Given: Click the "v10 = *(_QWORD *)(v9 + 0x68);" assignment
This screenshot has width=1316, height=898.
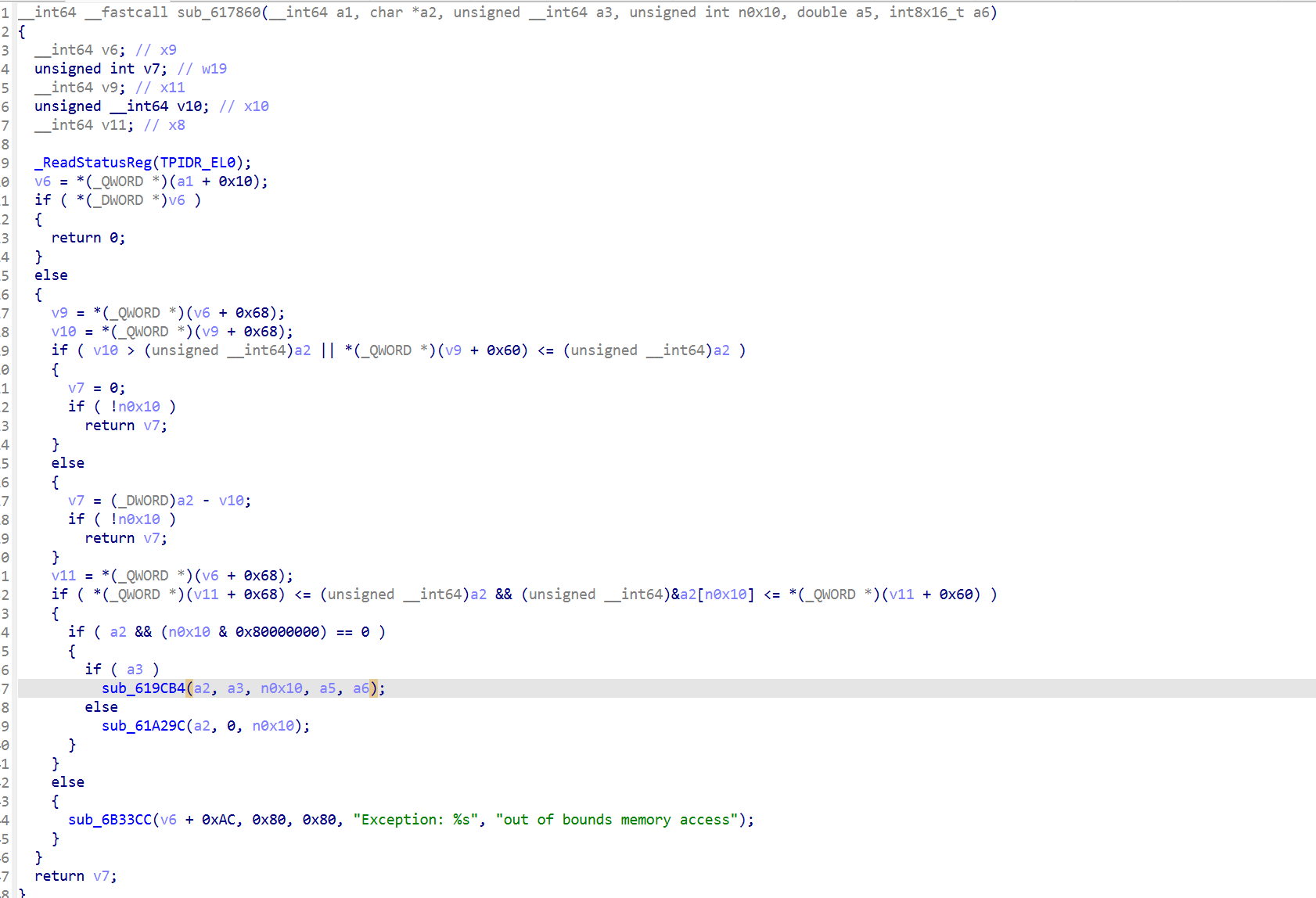Looking at the screenshot, I should (x=173, y=332).
